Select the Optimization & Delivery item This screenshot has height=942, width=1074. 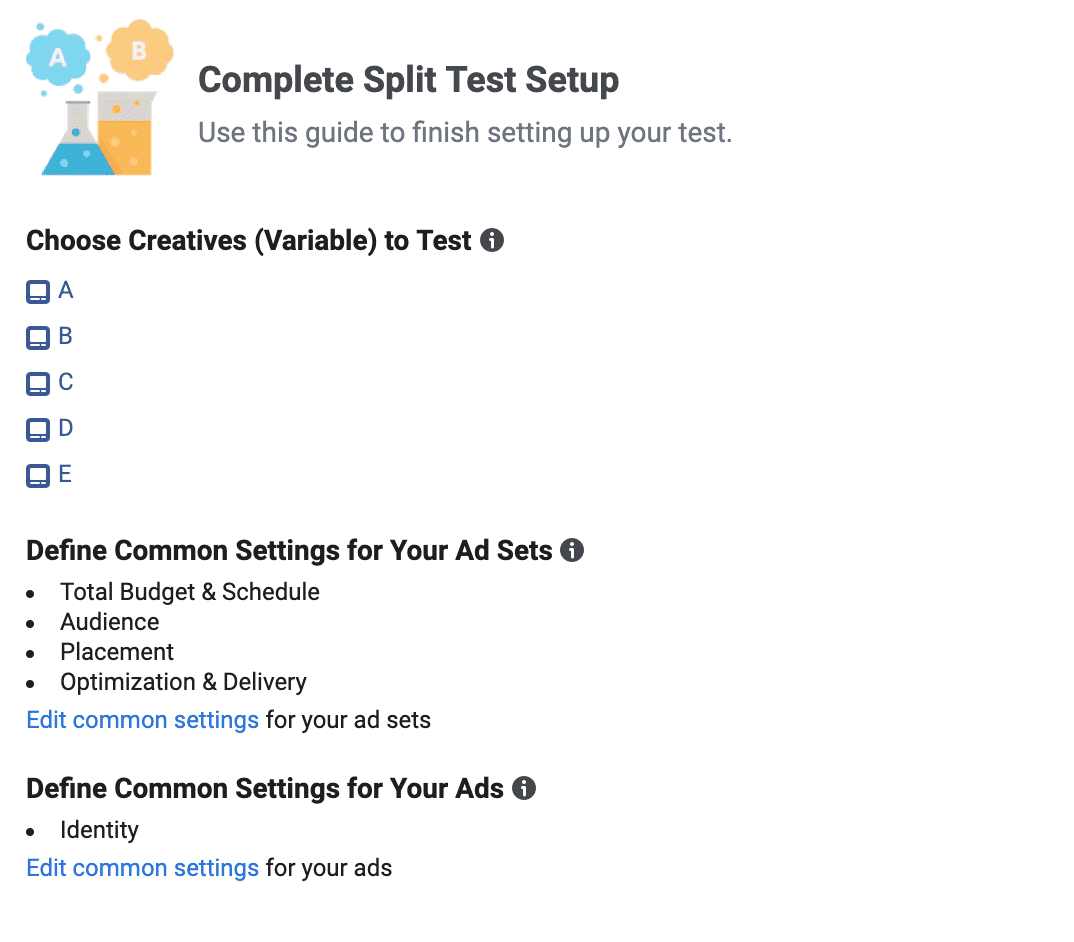(184, 682)
